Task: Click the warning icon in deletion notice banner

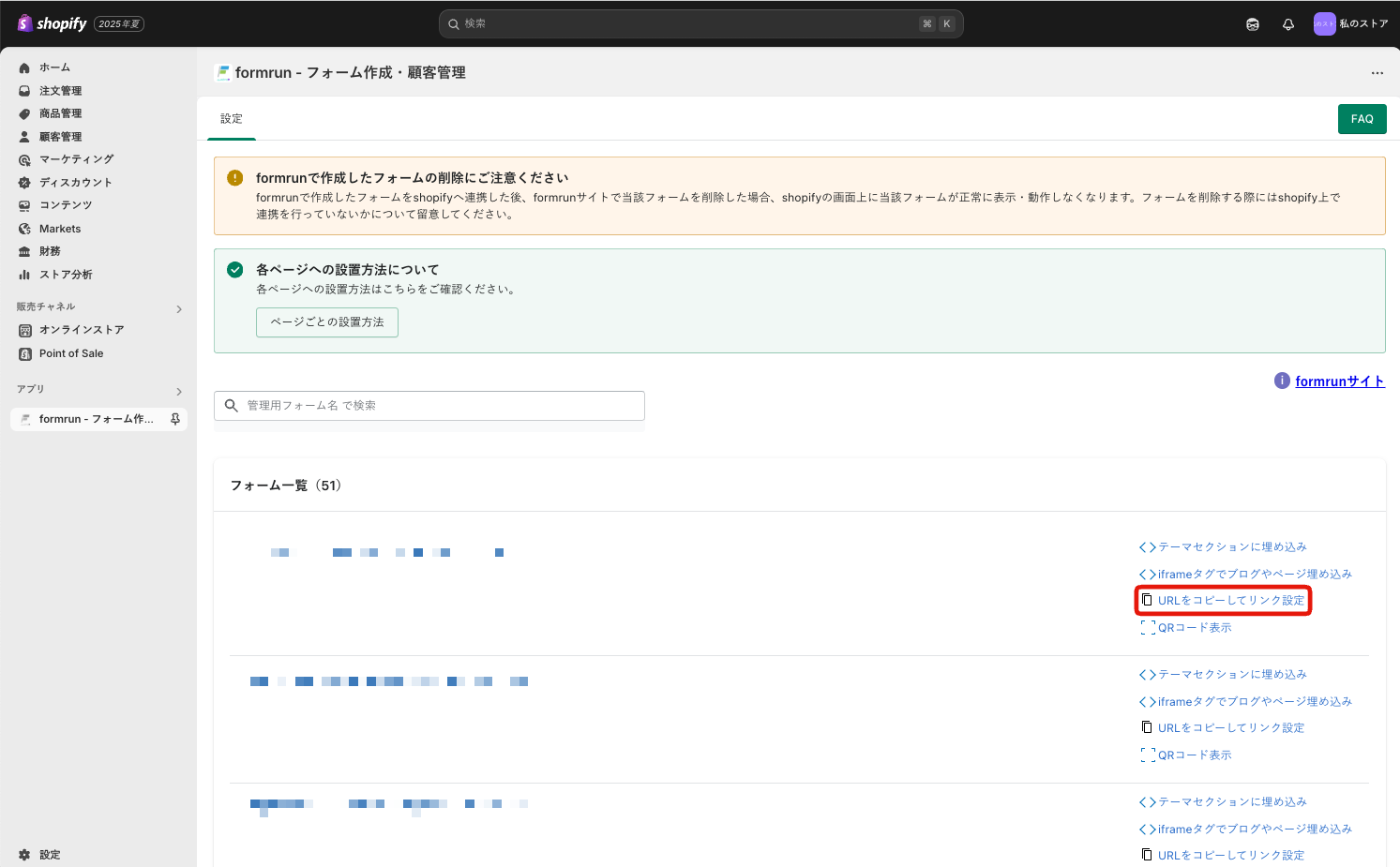Action: [x=235, y=178]
